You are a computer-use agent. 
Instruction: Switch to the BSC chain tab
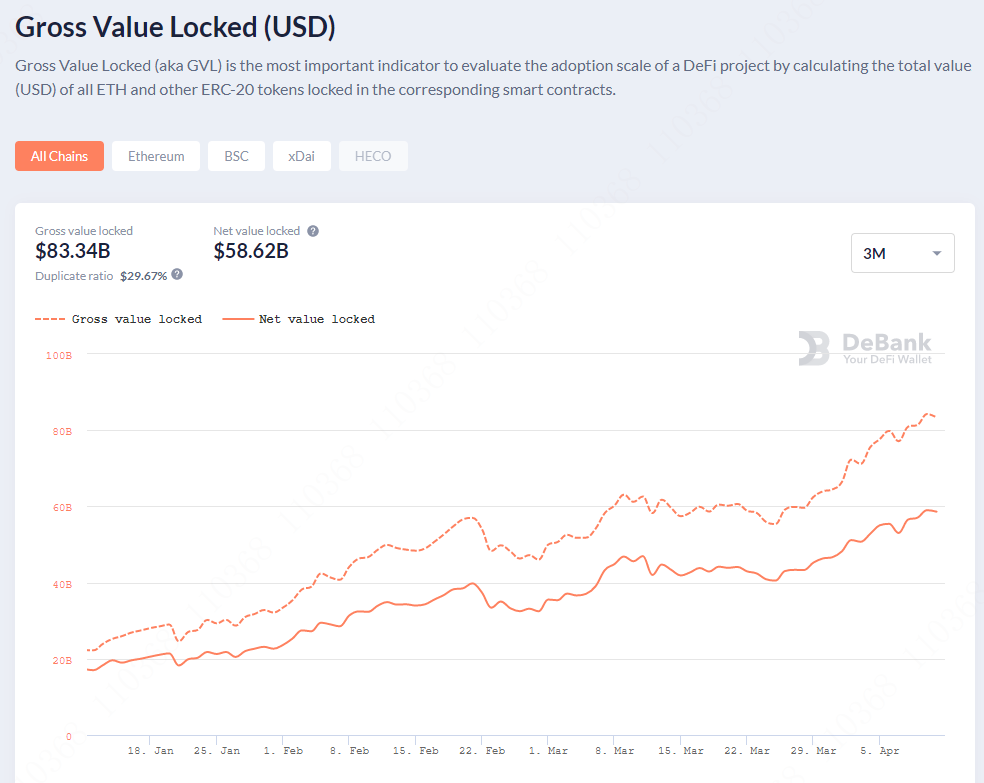click(237, 156)
